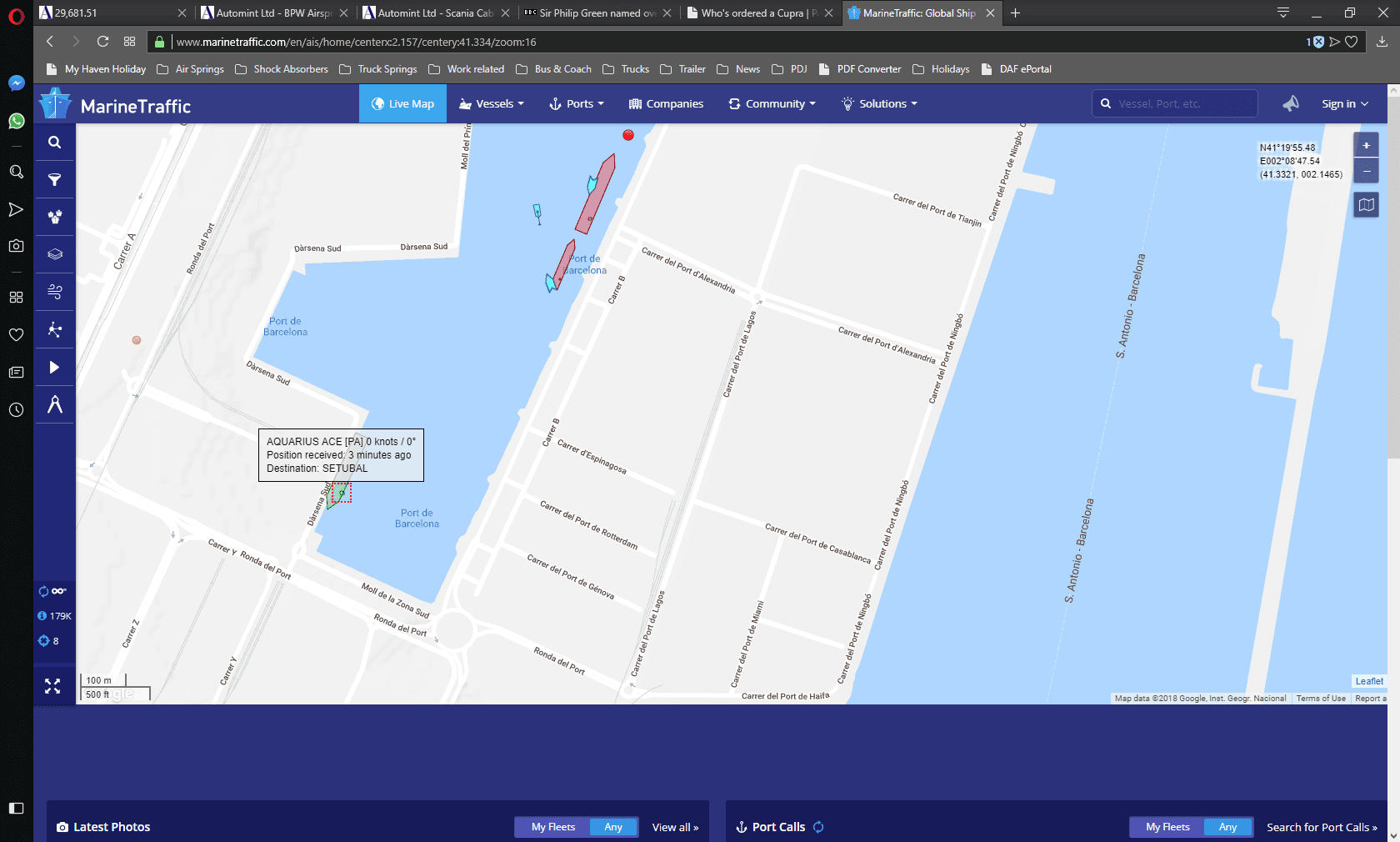
Task: Open the Companies menu item
Action: coord(666,104)
